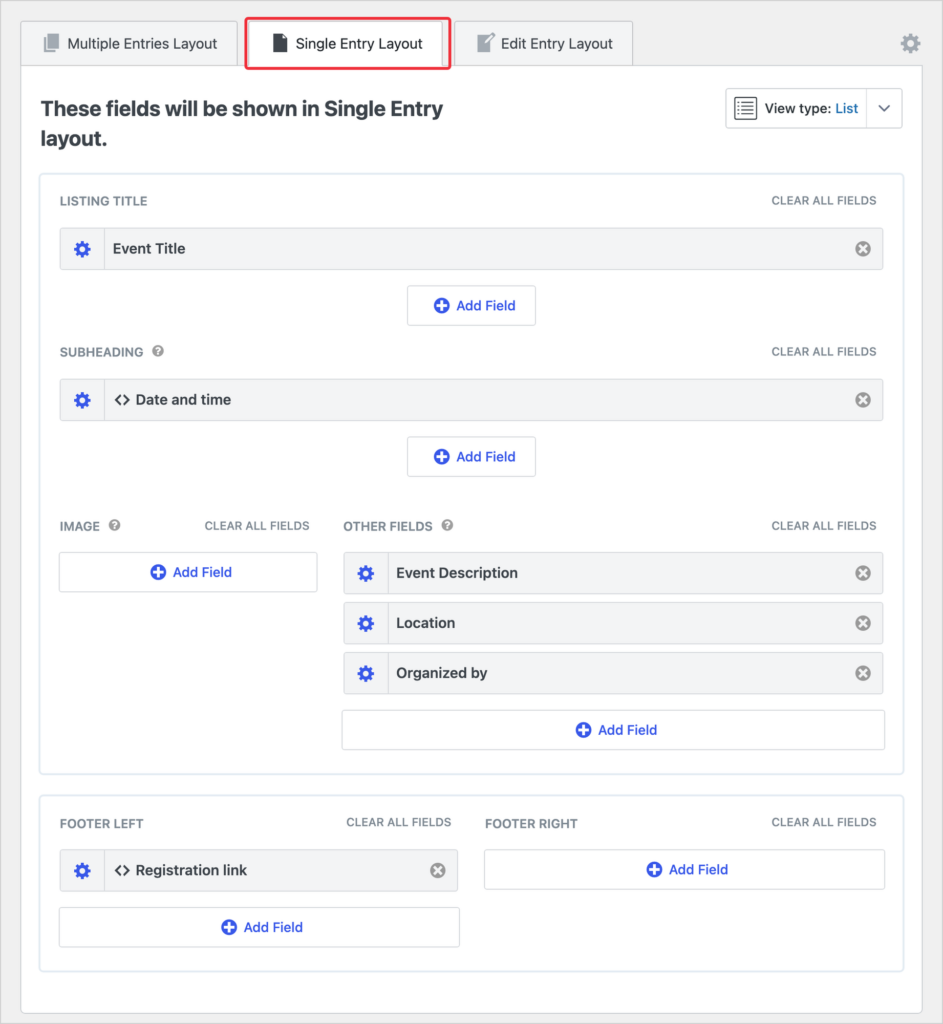Add Field below Organized by
Screen dimensions: 943x1024
[x=613, y=730]
